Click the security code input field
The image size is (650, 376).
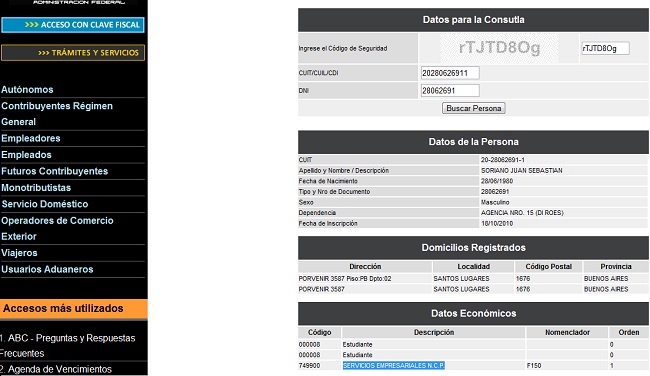605,48
